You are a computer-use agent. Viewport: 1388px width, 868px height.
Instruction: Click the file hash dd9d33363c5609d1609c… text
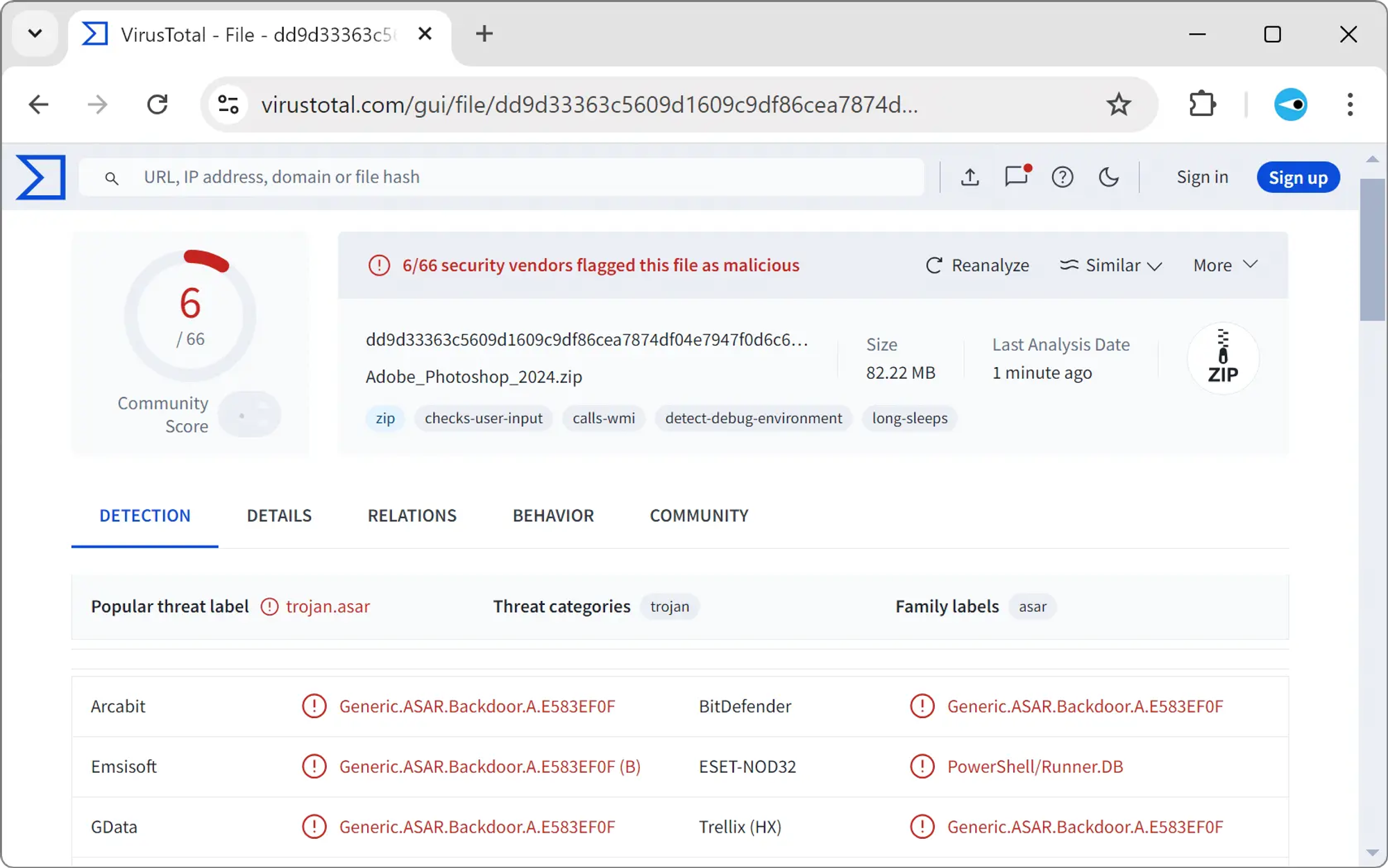(x=586, y=339)
